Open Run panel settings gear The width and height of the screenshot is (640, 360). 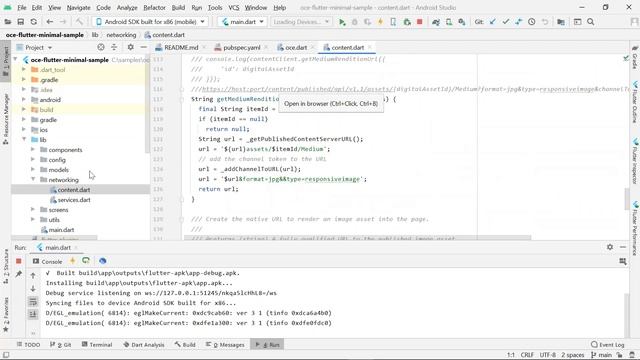610,247
